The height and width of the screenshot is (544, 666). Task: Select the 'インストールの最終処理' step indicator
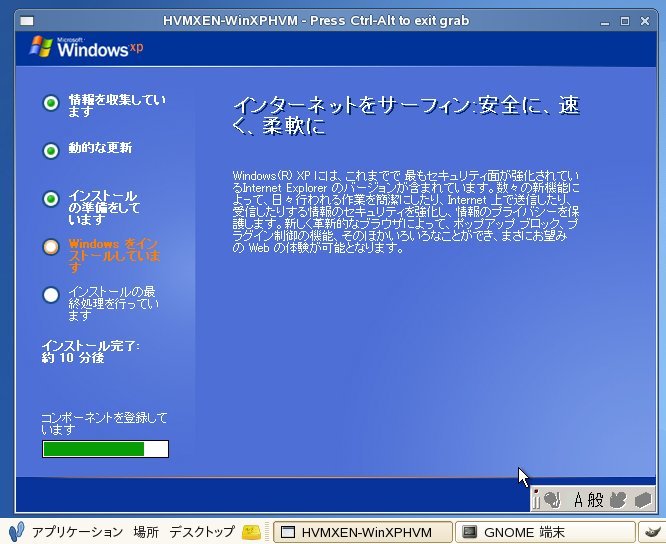click(51, 294)
